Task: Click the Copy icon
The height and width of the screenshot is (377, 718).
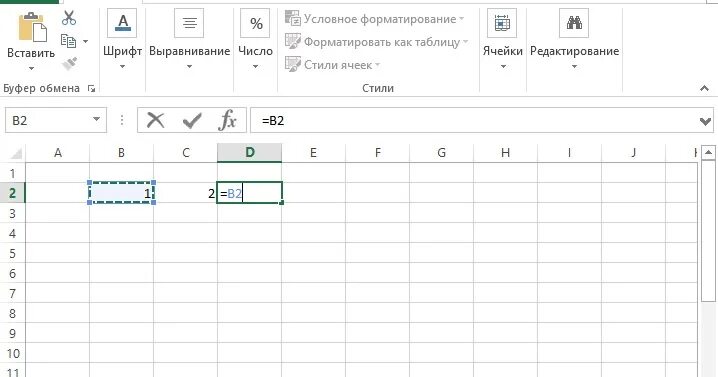Action: click(69, 41)
